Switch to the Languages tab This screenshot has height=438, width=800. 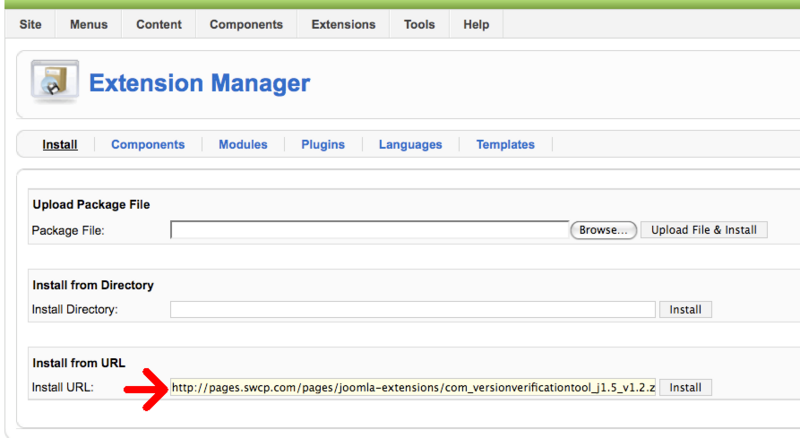[x=410, y=144]
